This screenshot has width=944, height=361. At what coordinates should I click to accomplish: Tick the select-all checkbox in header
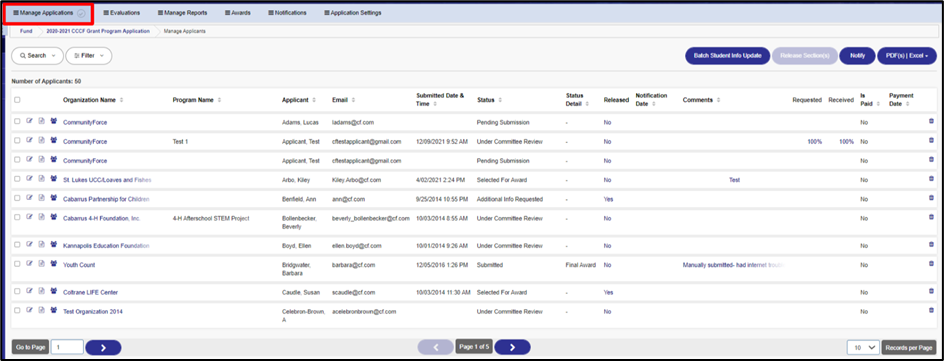(17, 100)
